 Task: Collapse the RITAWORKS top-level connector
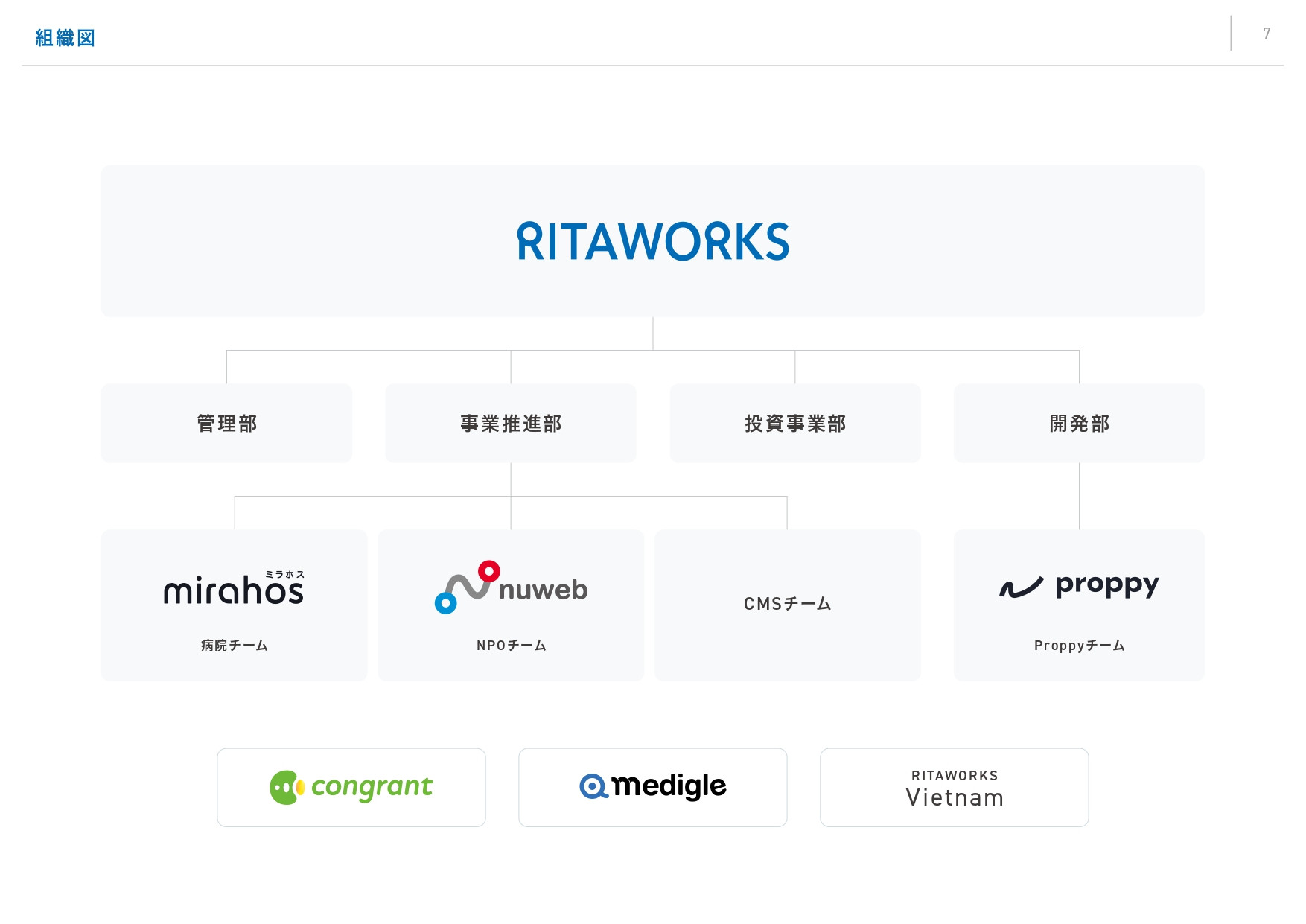coord(653,335)
